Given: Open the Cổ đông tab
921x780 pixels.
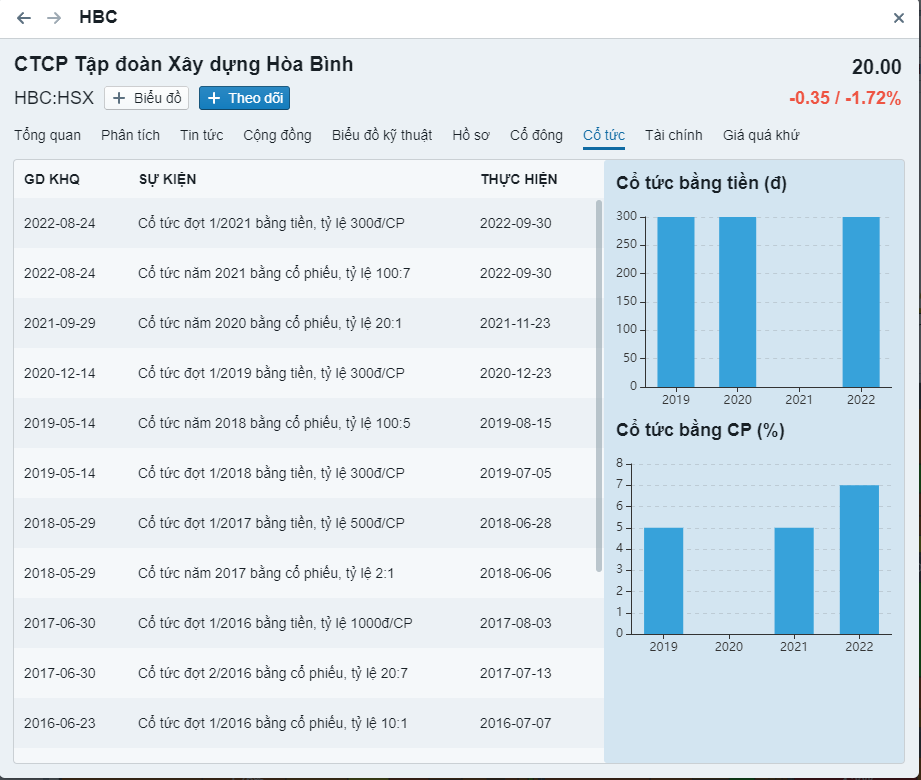Looking at the screenshot, I should pyautogui.click(x=536, y=135).
